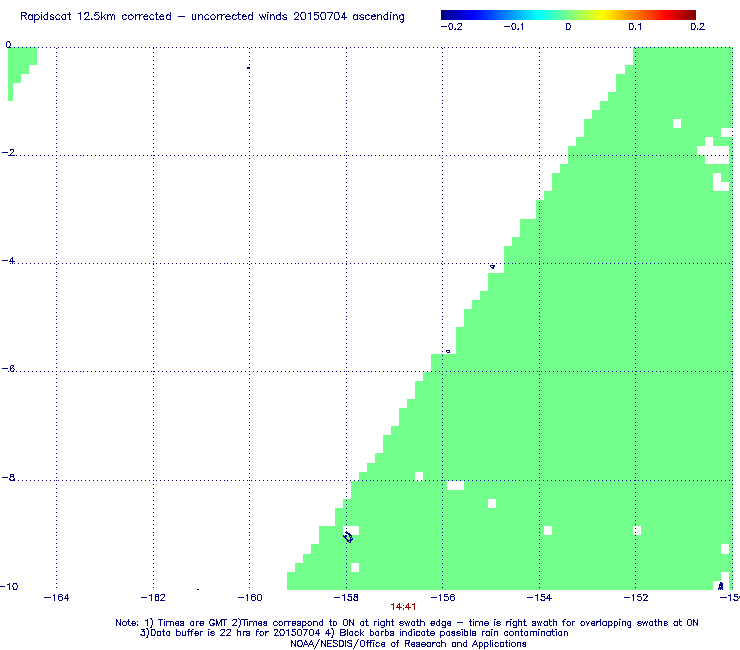Image resolution: width=740 pixels, height=650 pixels.
Task: Click the 0 latitude label at the top left
Action: pos(8,45)
